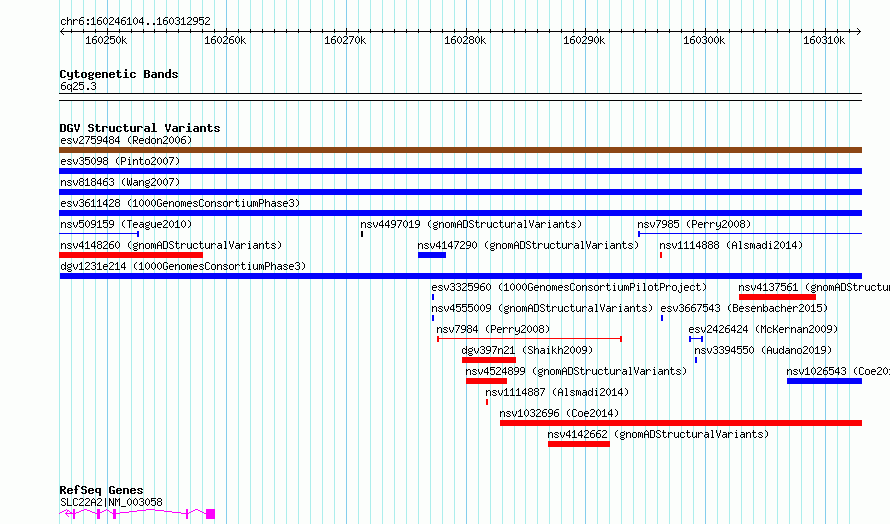The height and width of the screenshot is (524, 890).
Task: Open nsv1114887 (Alsmadi2014) label
Action: [x=557, y=392]
